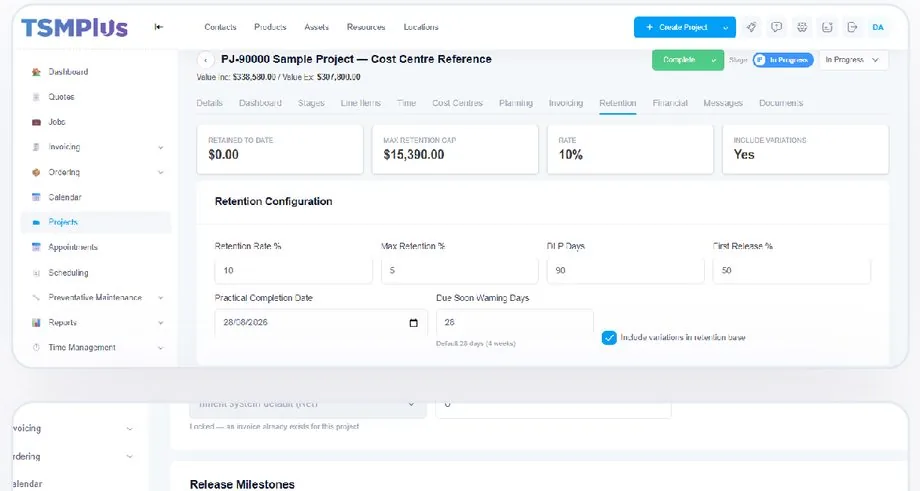Screen dimensions: 920x491
Task: Click the blue In Progress stage badge
Action: (x=783, y=60)
